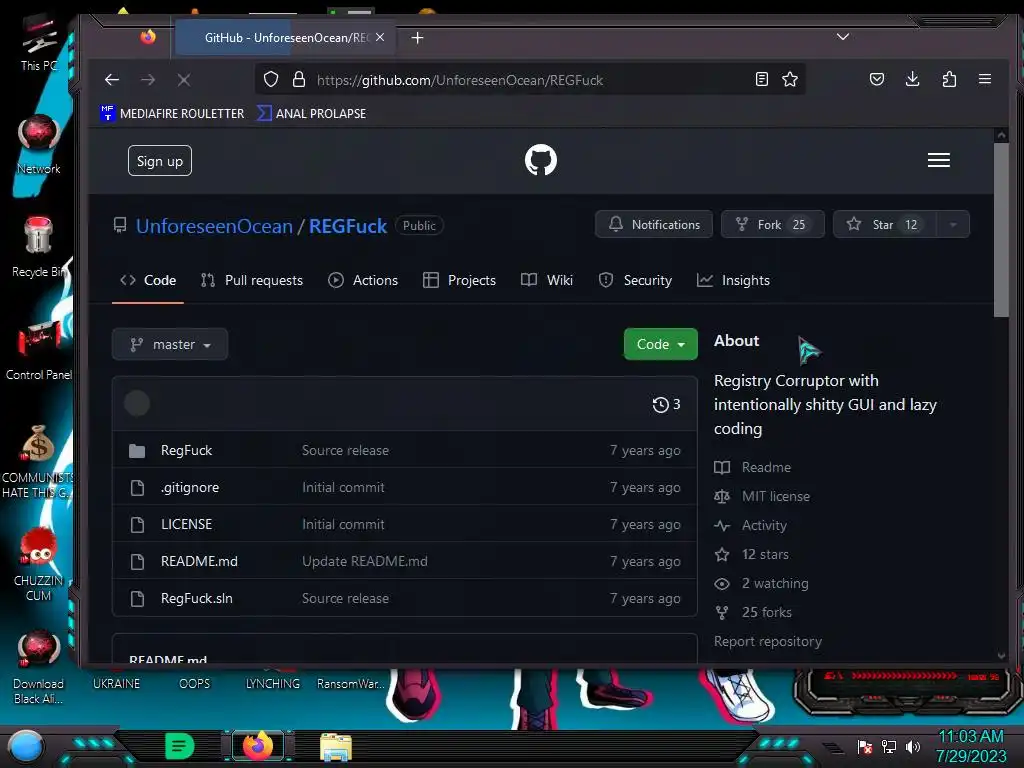The image size is (1024, 768).
Task: Bookmark this page with the star
Action: coord(790,80)
